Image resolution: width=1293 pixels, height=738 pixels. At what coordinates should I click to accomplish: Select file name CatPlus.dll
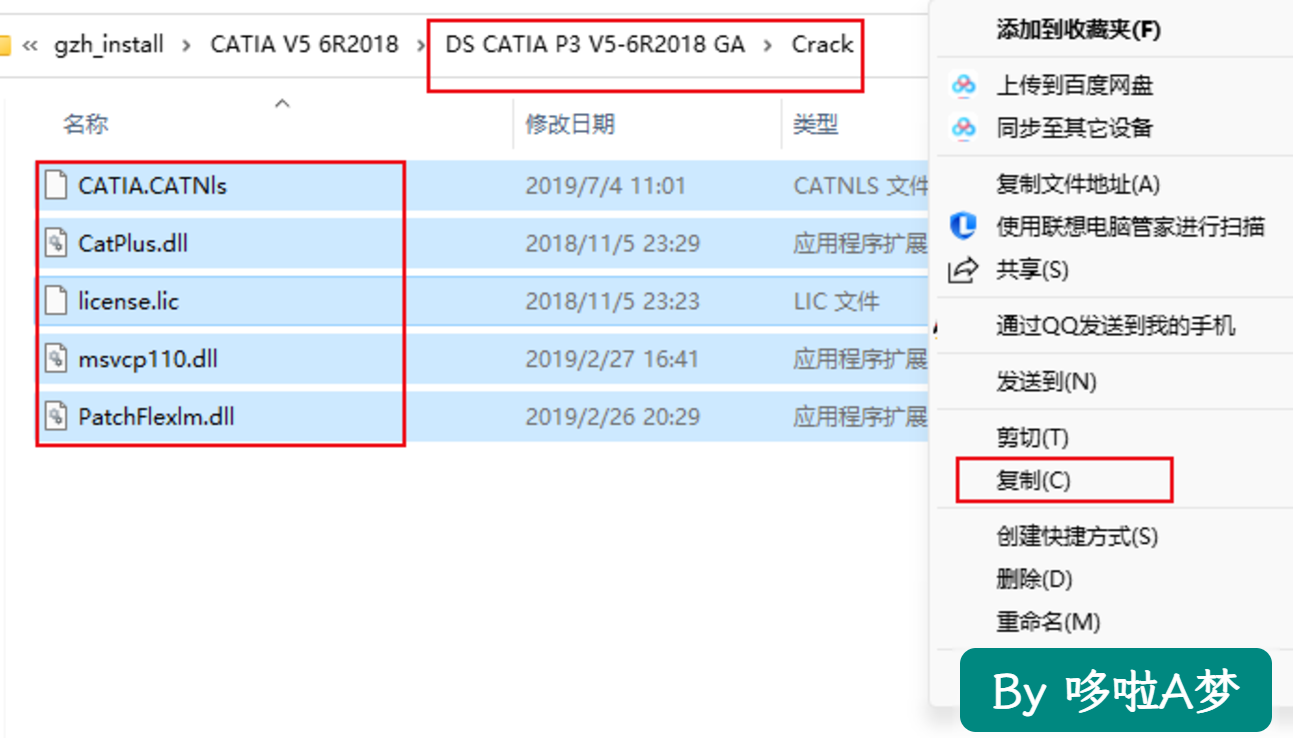pos(133,243)
